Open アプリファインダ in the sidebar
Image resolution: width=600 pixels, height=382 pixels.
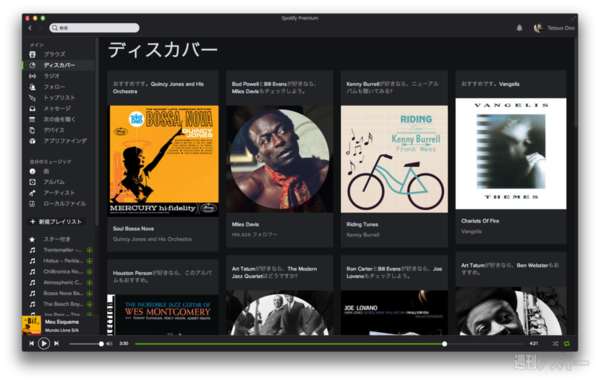click(65, 141)
